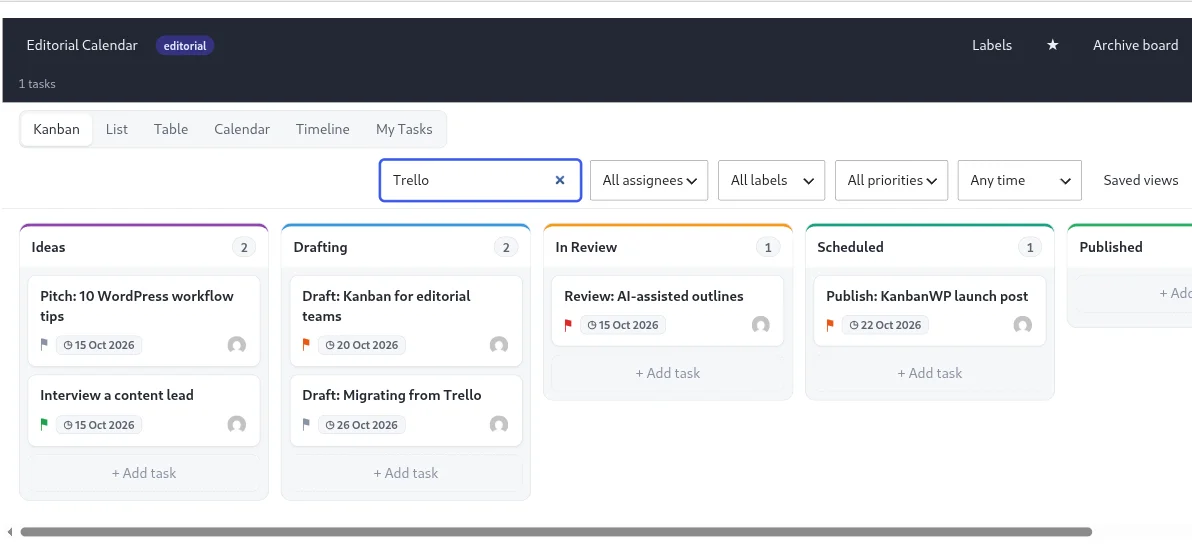Click assignee avatar on Publish: KanbanWP launch post
1192x554 pixels.
[x=1022, y=325]
